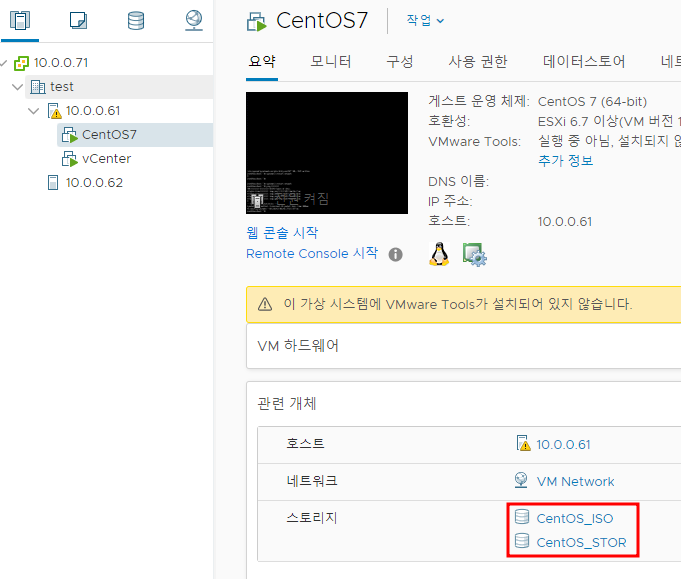Click the host icon for 10.0.0.62

[53, 182]
